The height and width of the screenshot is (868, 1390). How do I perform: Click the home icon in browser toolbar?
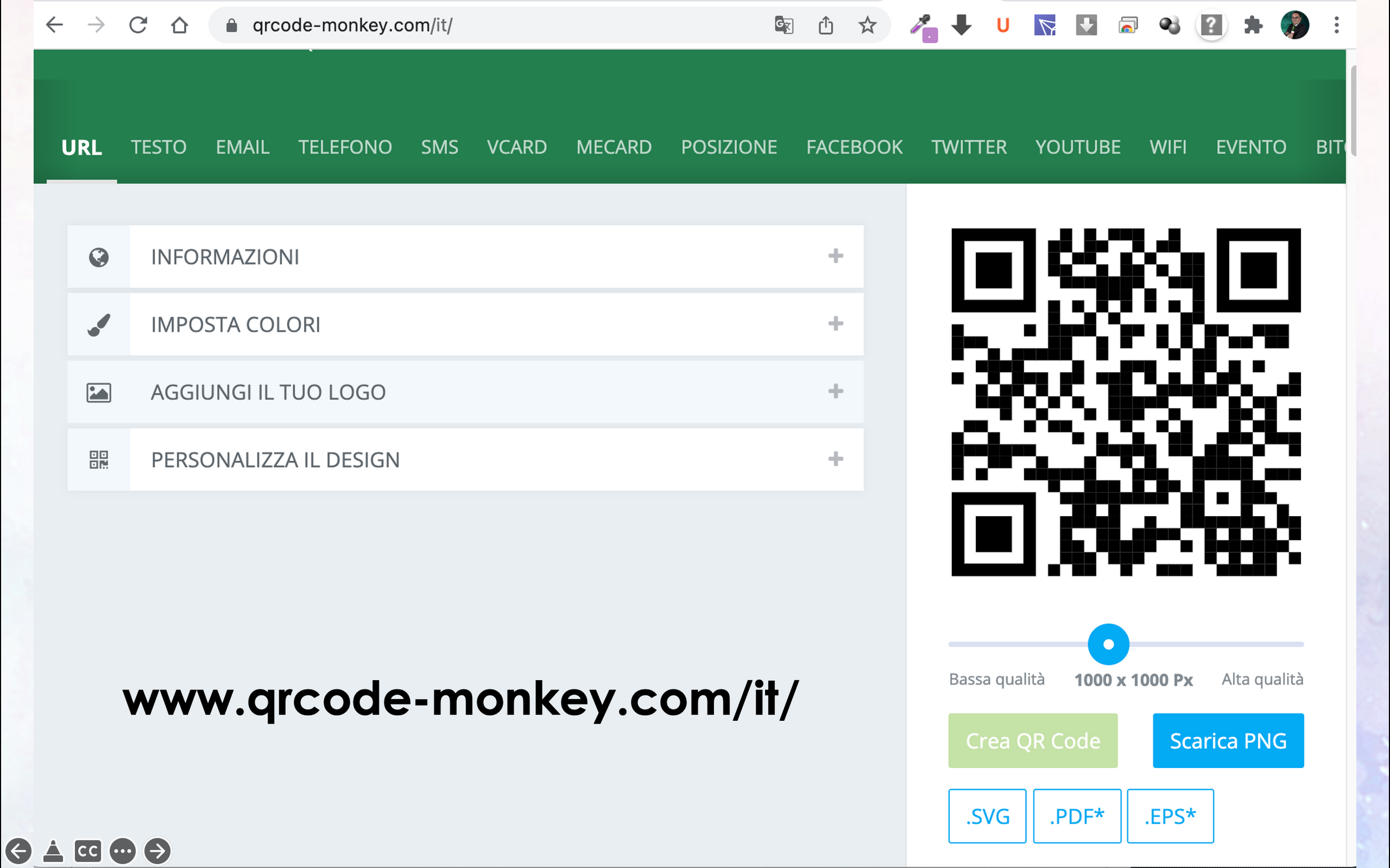tap(180, 25)
